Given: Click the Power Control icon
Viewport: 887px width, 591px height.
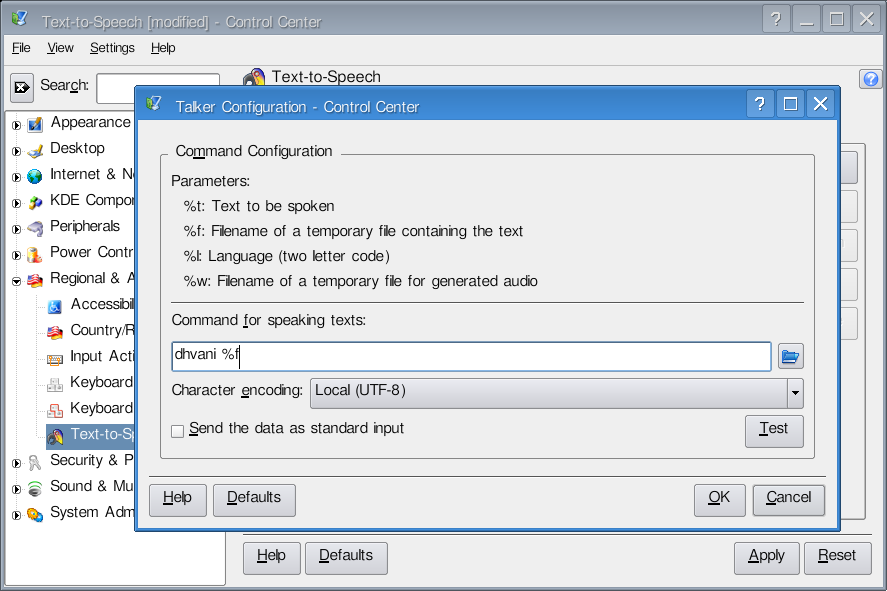Looking at the screenshot, I should coord(35,254).
